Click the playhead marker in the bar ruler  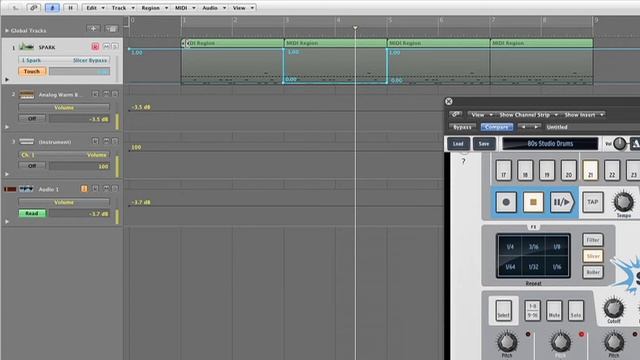(x=355, y=27)
